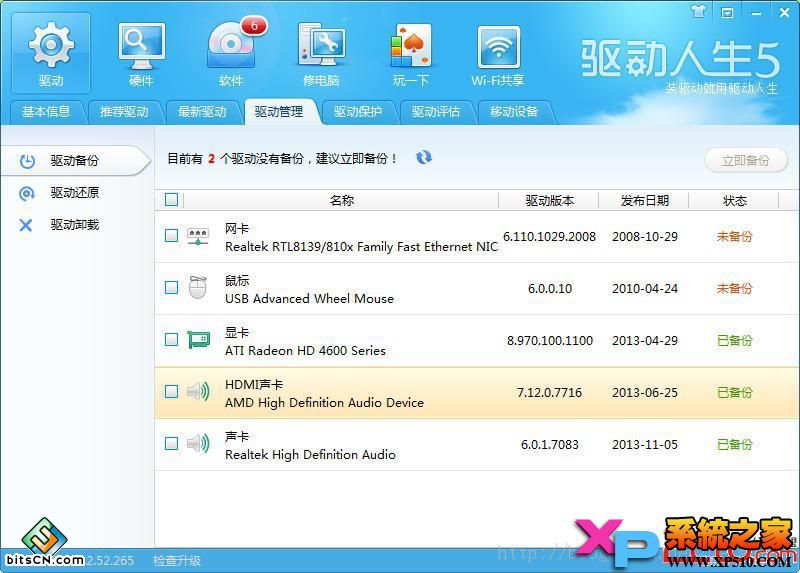The image size is (800, 573).
Task: Click date 2013-06-25
Action: tap(645, 393)
